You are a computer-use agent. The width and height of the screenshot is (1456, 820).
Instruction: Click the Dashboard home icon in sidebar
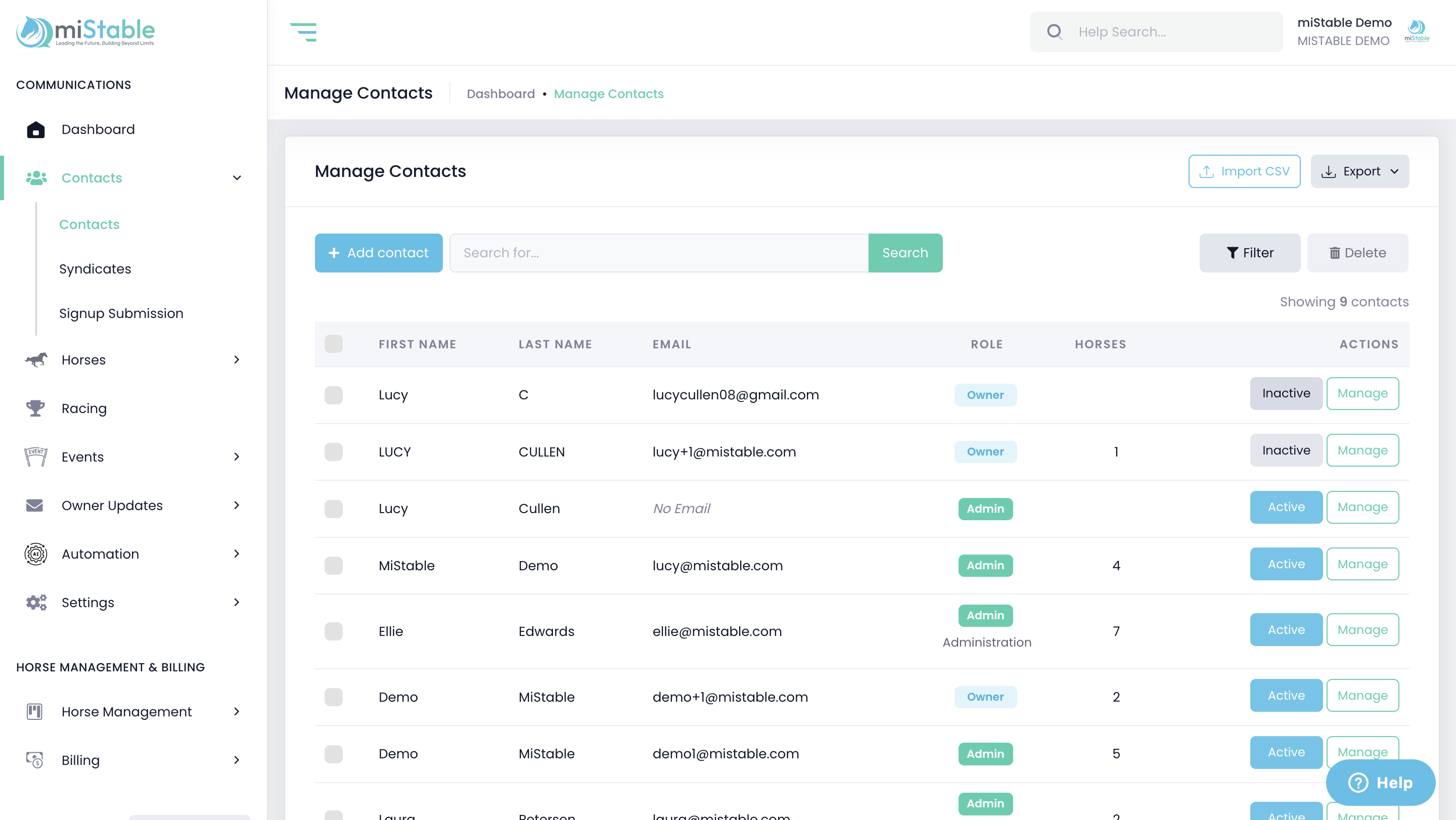coord(35,129)
